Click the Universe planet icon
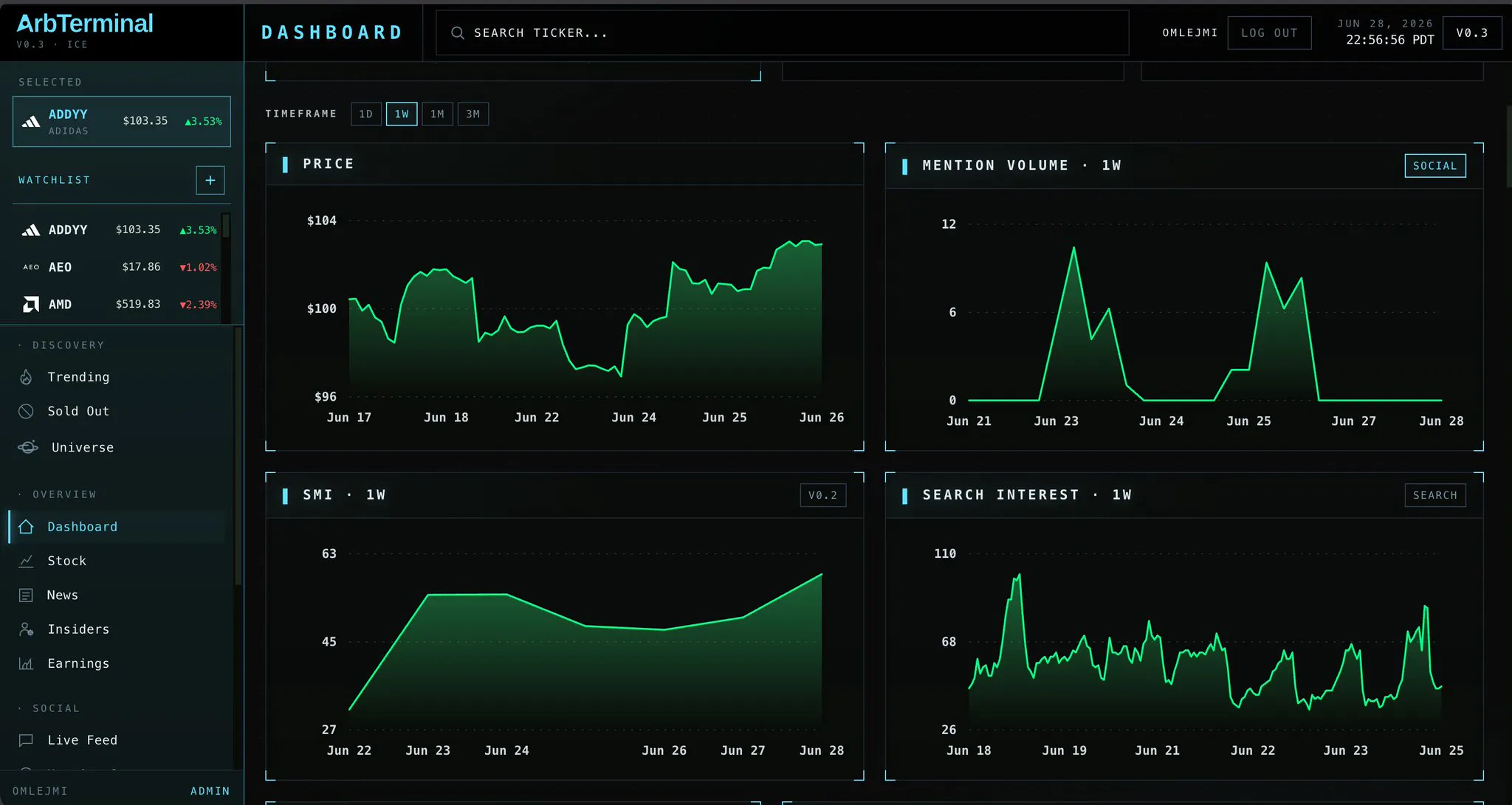 pyautogui.click(x=28, y=447)
